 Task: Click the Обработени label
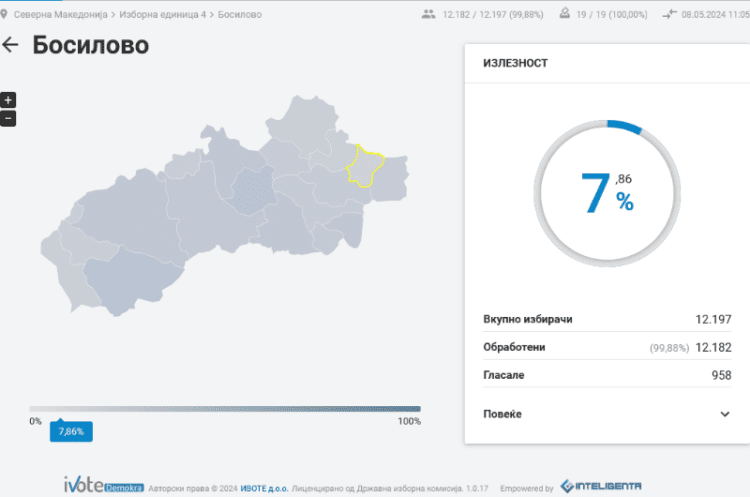tap(514, 347)
